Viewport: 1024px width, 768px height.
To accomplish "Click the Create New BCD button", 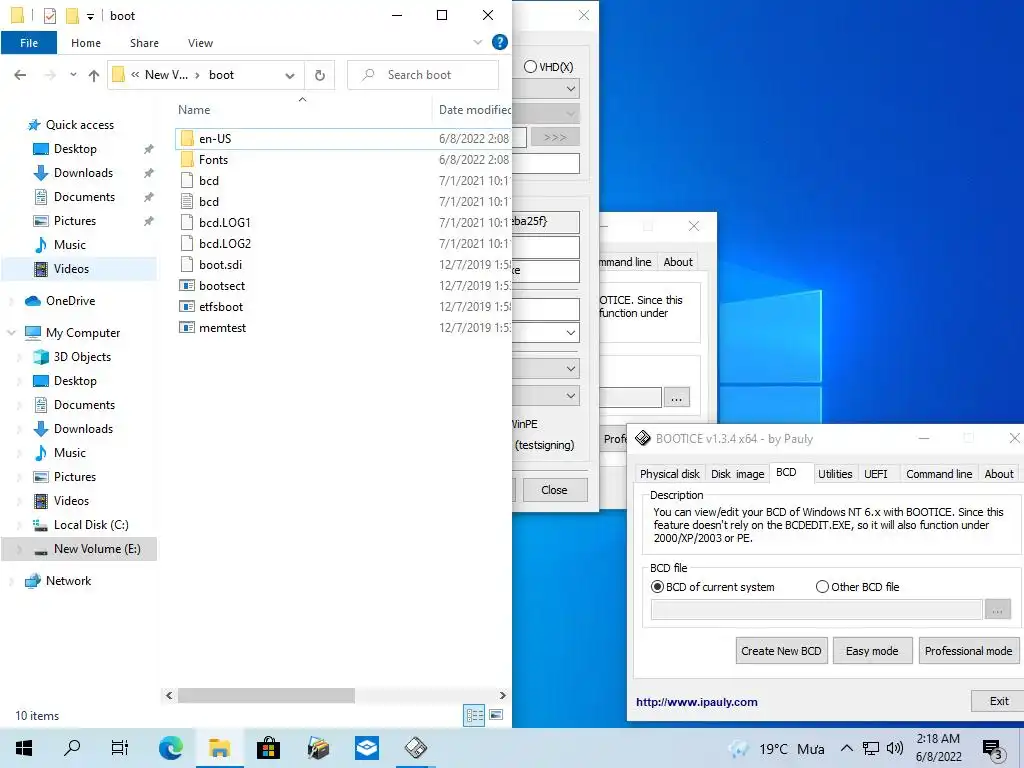I will click(x=781, y=650).
